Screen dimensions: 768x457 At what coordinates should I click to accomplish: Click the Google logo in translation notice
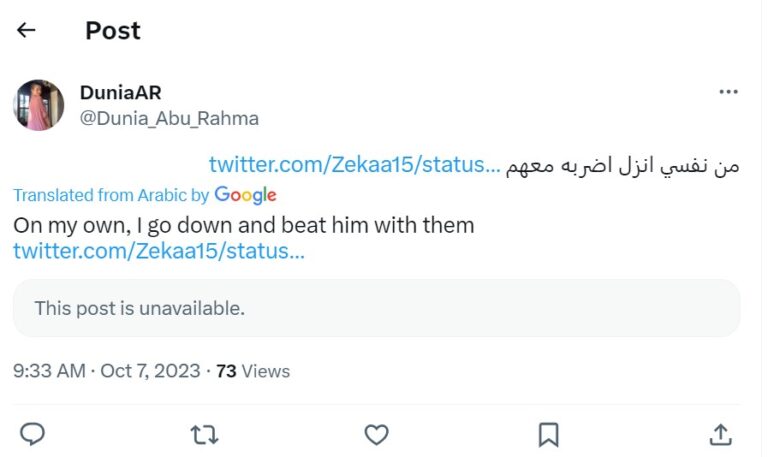[245, 195]
